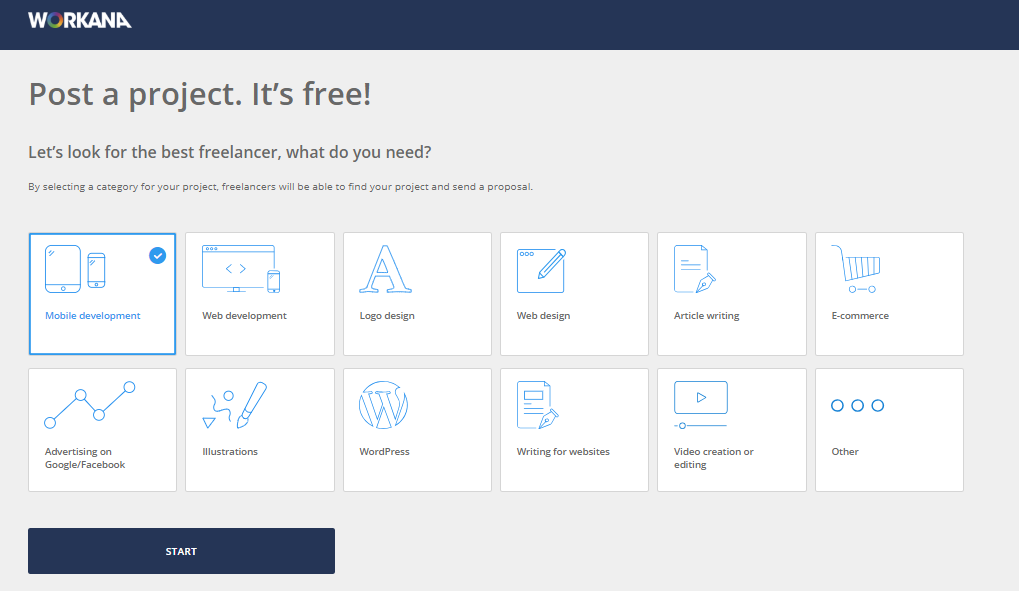1019x591 pixels.
Task: Select the Web development label
Action: [244, 316]
